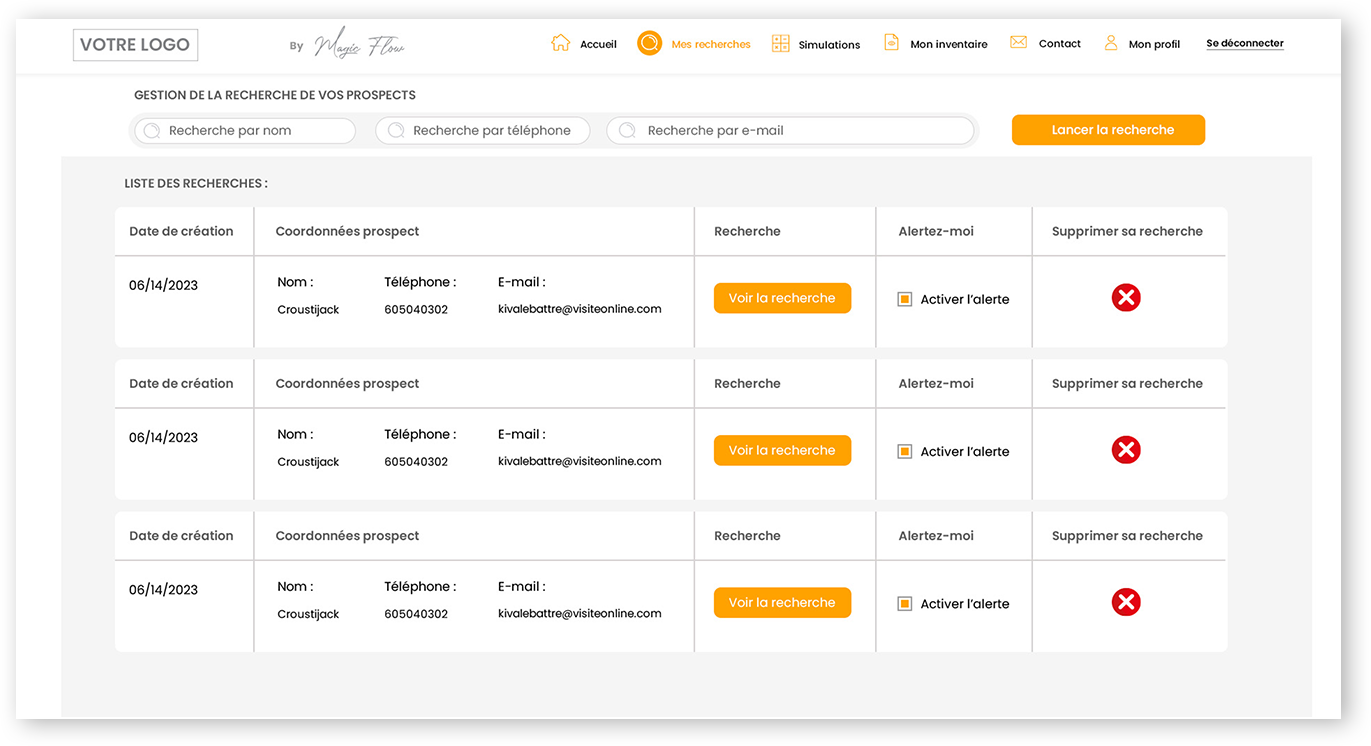Screen dimensions: 1371x746
Task: Click the grid icon beside Simulations
Action: click(781, 43)
